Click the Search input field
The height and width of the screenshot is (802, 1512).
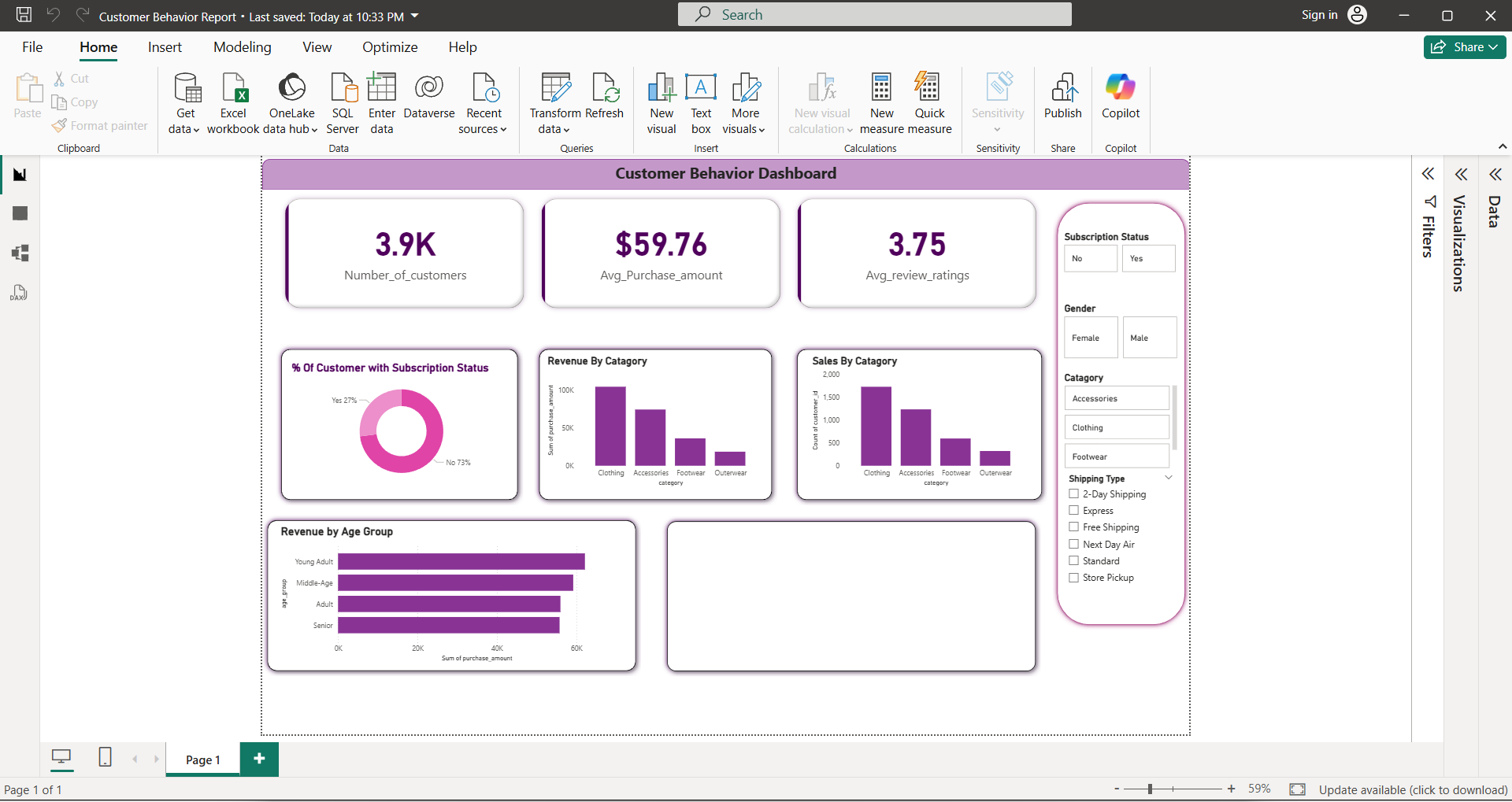pyautogui.click(x=874, y=14)
